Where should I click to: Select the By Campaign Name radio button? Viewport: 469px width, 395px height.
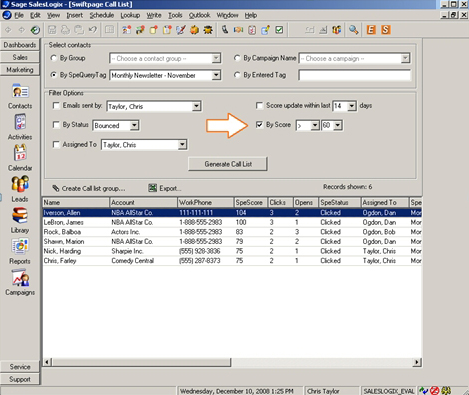(237, 58)
